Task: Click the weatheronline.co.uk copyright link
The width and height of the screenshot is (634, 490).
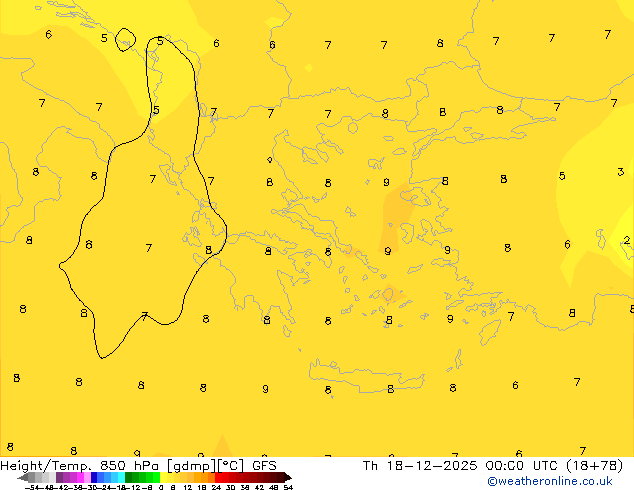Action: [550, 482]
